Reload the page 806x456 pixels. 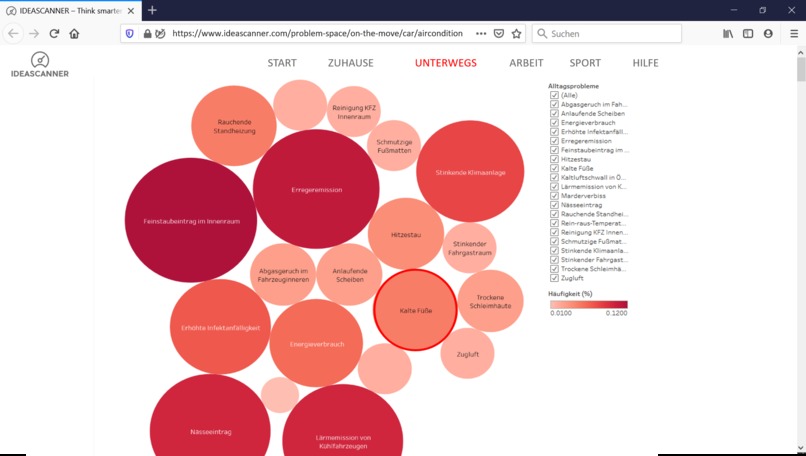click(x=54, y=33)
